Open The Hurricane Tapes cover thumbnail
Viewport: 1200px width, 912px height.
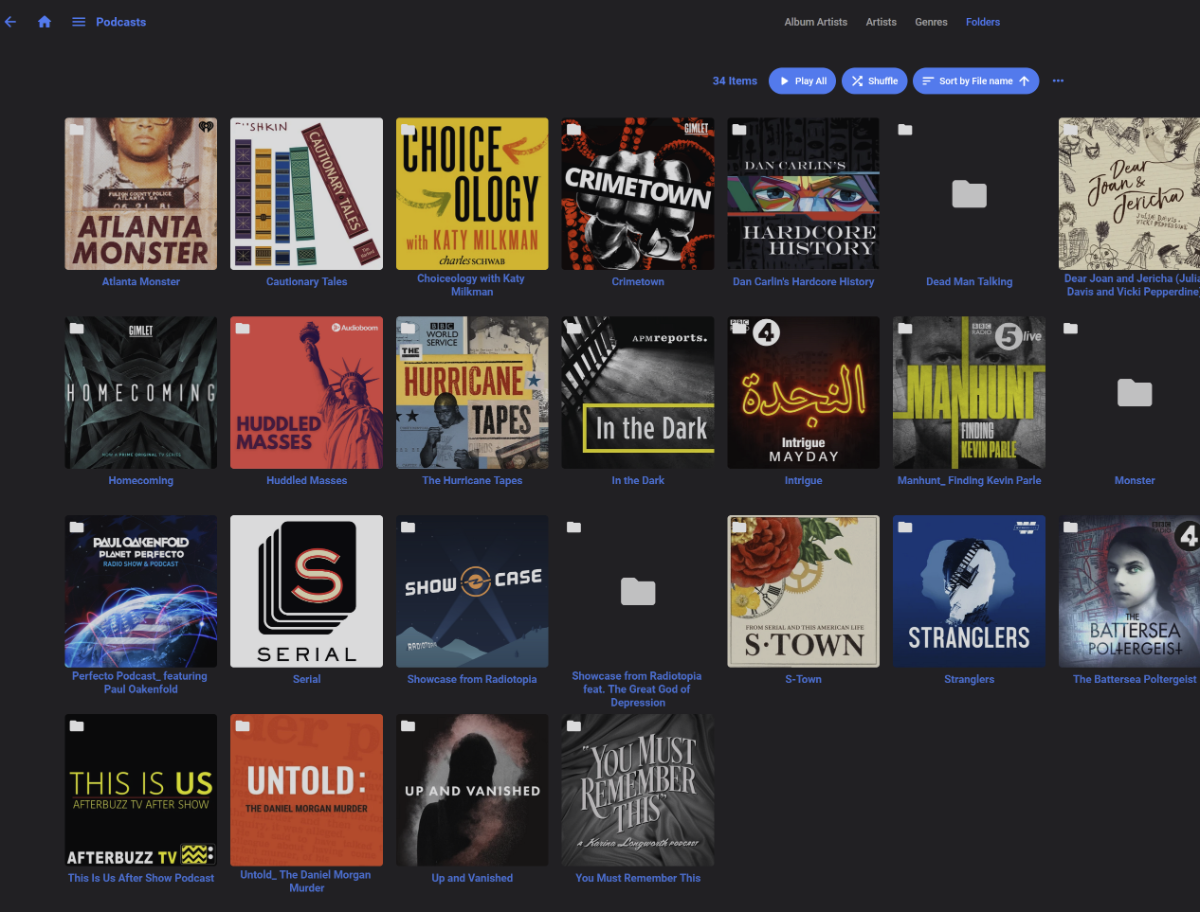[472, 393]
